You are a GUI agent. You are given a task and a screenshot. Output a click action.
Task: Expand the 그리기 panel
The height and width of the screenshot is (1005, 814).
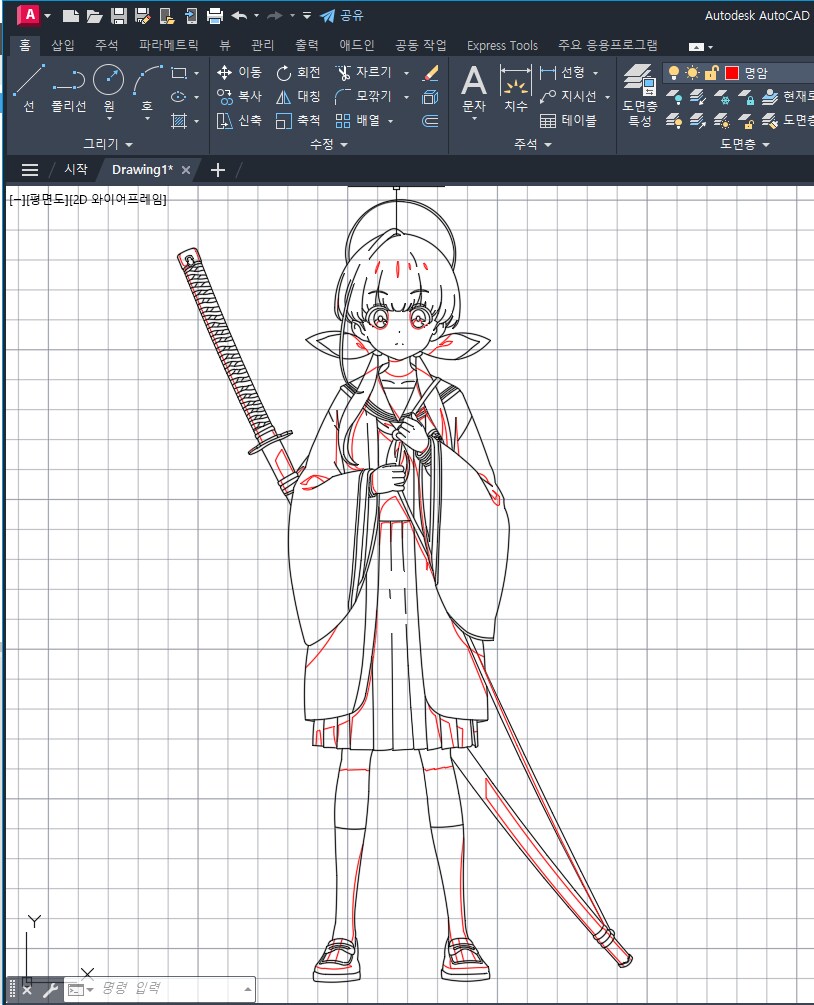108,144
